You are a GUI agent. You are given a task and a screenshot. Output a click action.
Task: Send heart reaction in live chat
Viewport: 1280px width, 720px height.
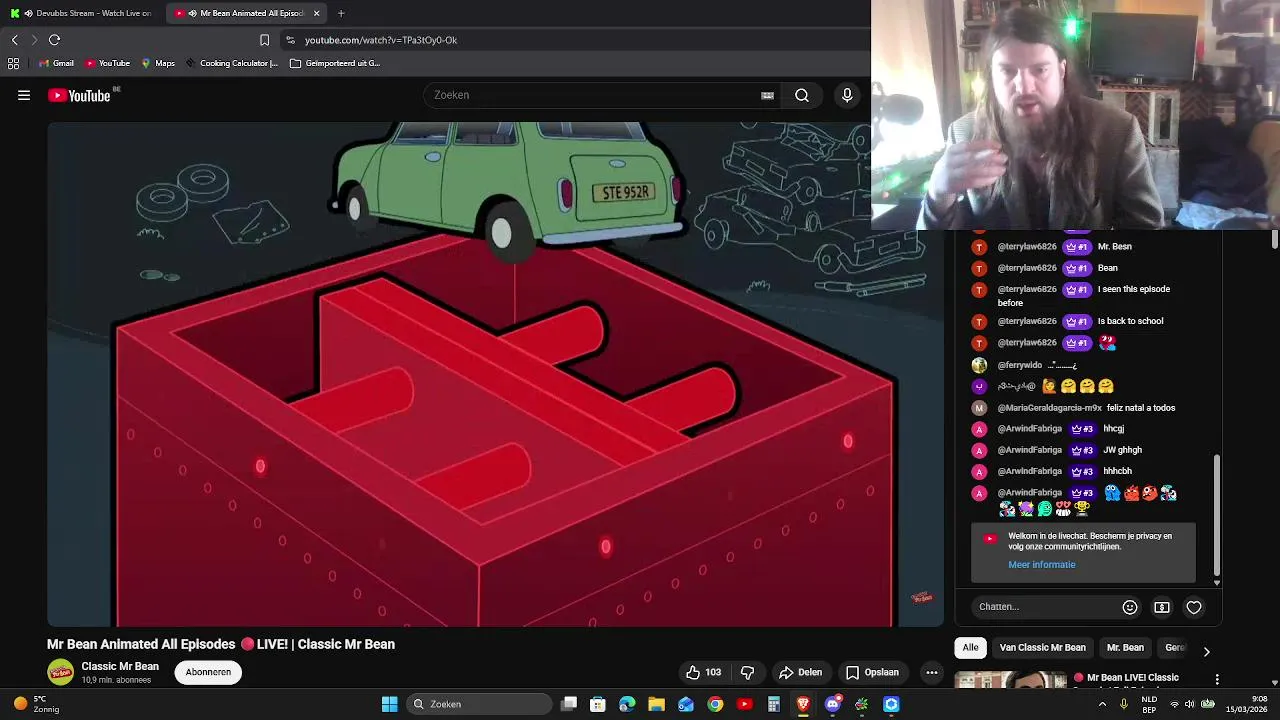click(x=1194, y=607)
